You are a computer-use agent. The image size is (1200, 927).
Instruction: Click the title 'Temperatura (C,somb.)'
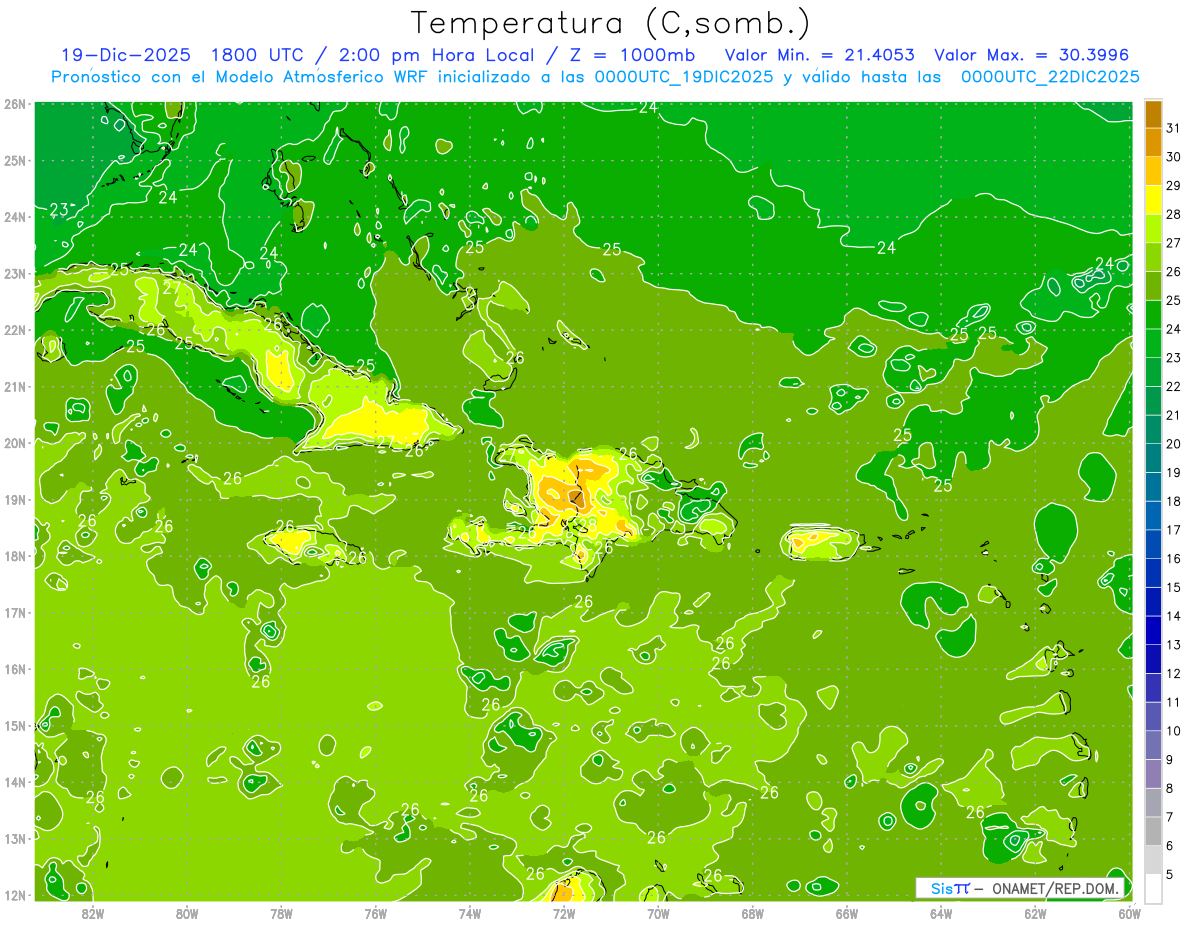pyautogui.click(x=611, y=23)
